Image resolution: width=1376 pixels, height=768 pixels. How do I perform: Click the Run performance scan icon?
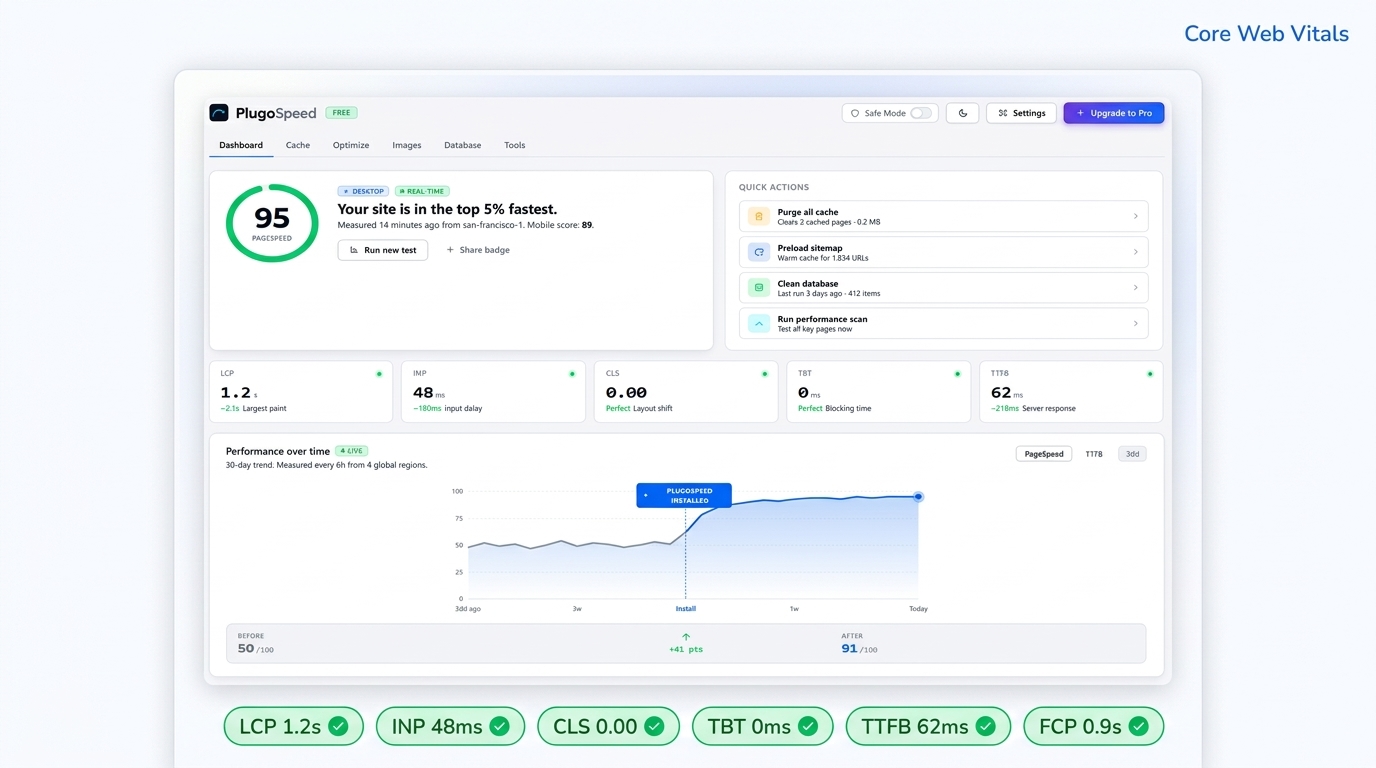(x=759, y=324)
